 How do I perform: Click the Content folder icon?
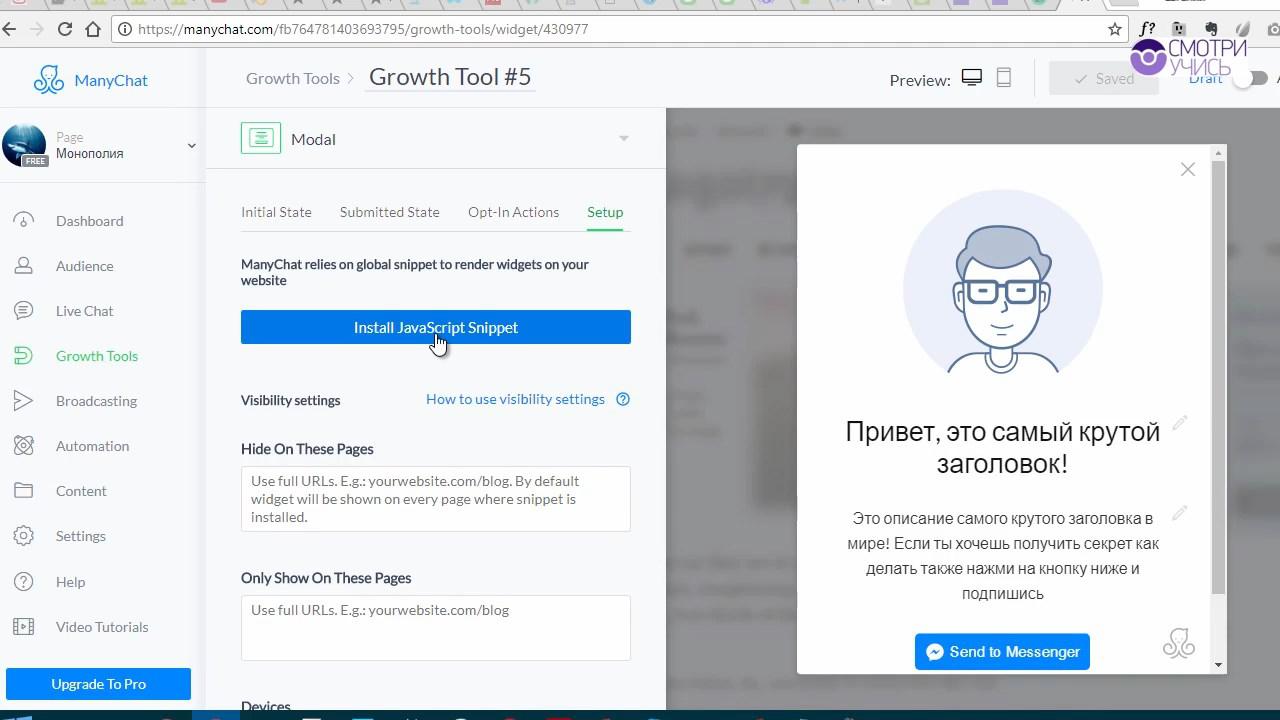[23, 490]
